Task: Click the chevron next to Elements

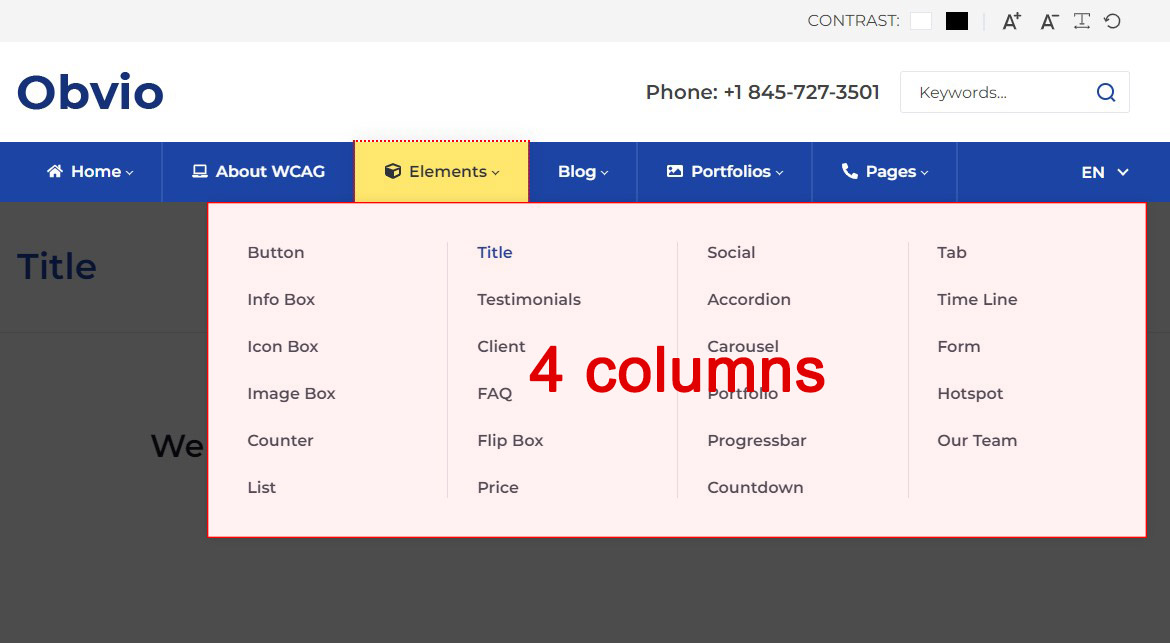Action: 495,173
